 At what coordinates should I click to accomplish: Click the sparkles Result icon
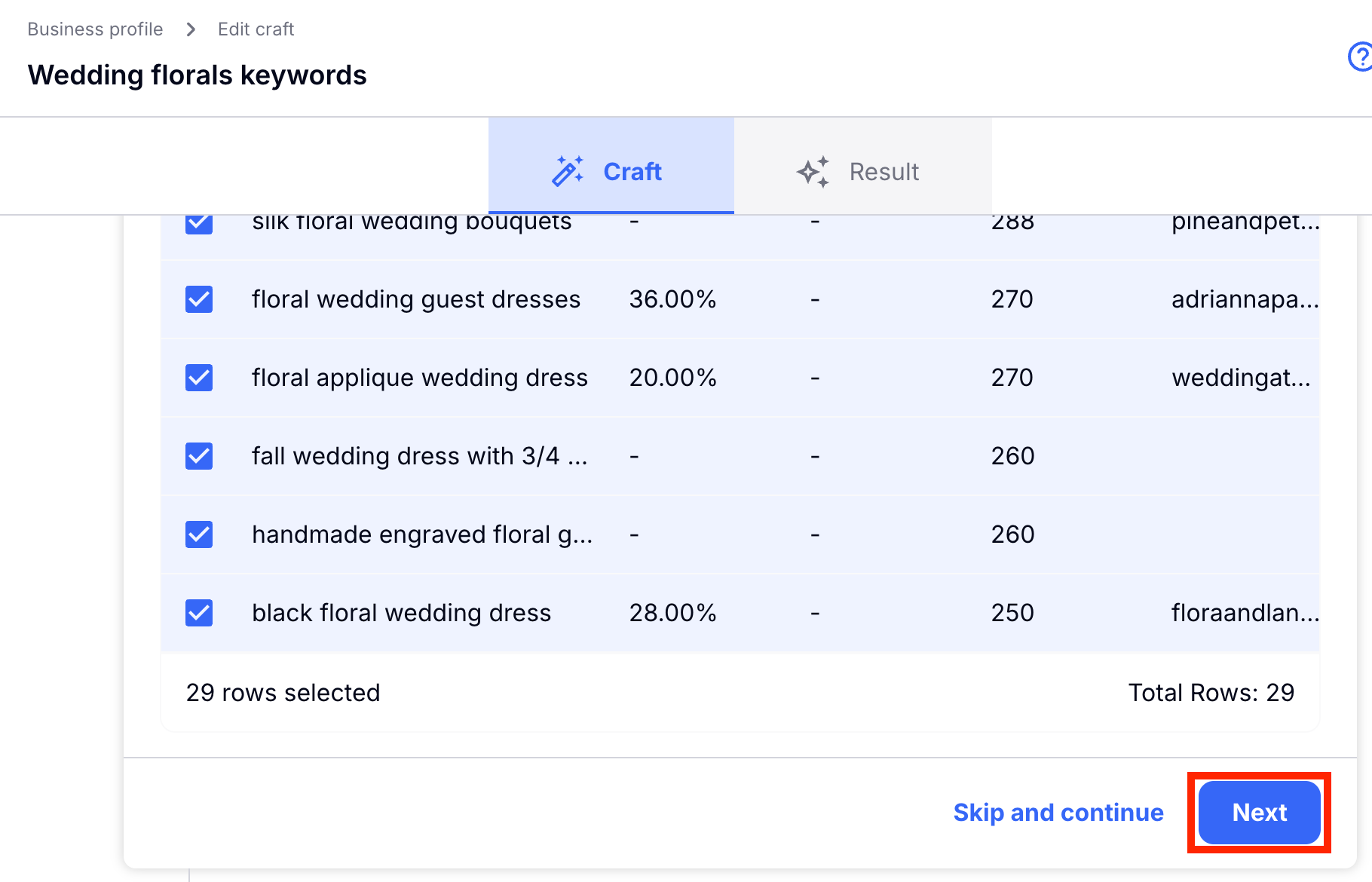[x=813, y=172]
